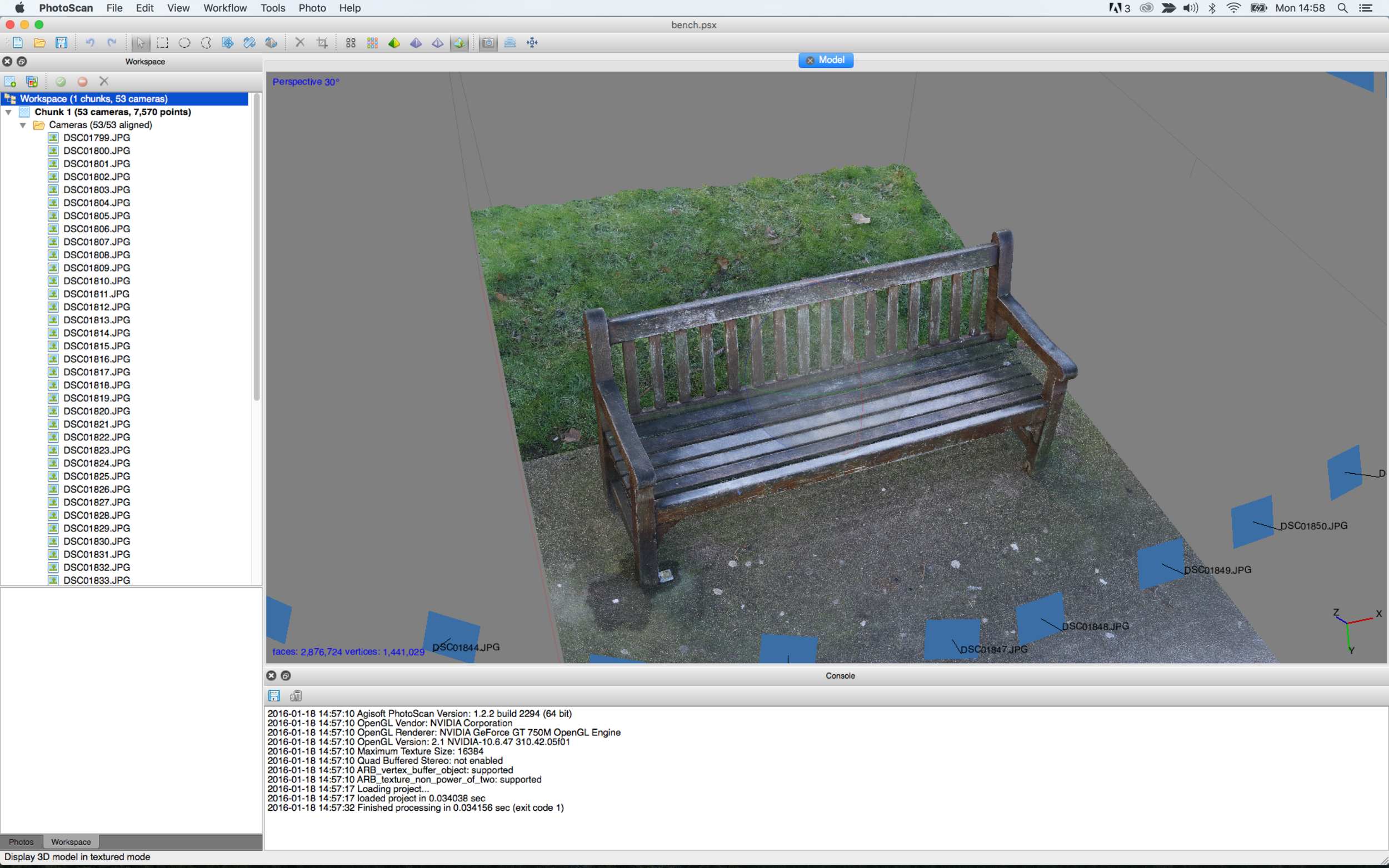
Task: Delete selection with the toolbar X icon
Action: pos(299,42)
